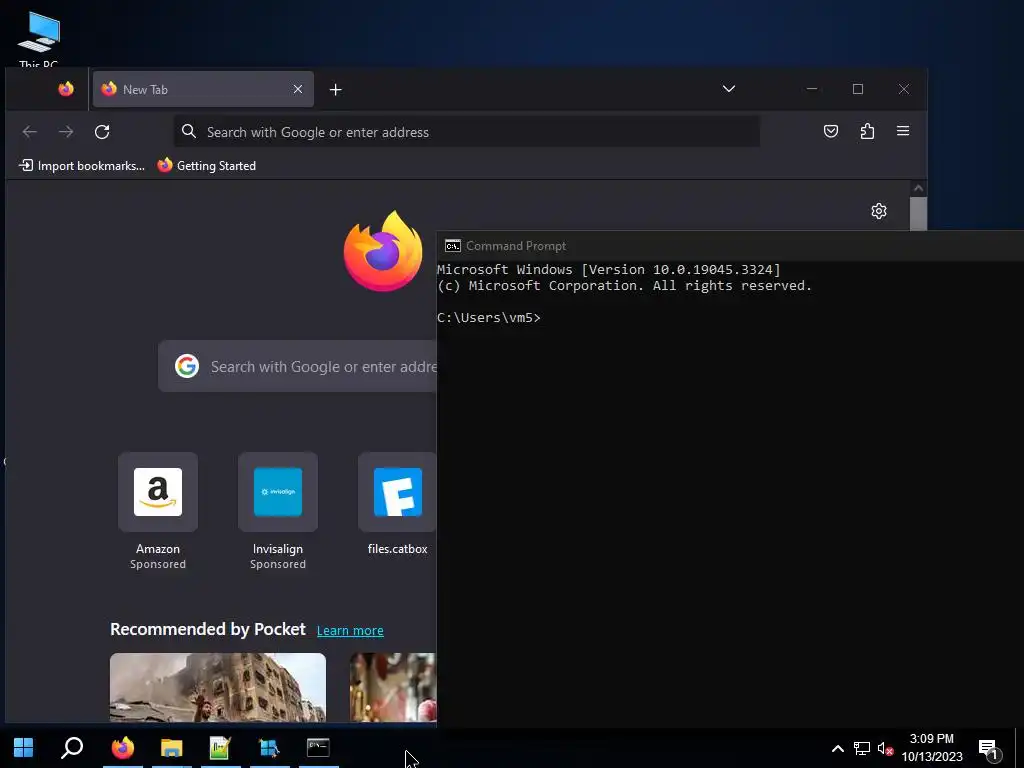Click the C:\Users\vm5> prompt line
Viewport: 1024px width, 768px height.
(488, 318)
